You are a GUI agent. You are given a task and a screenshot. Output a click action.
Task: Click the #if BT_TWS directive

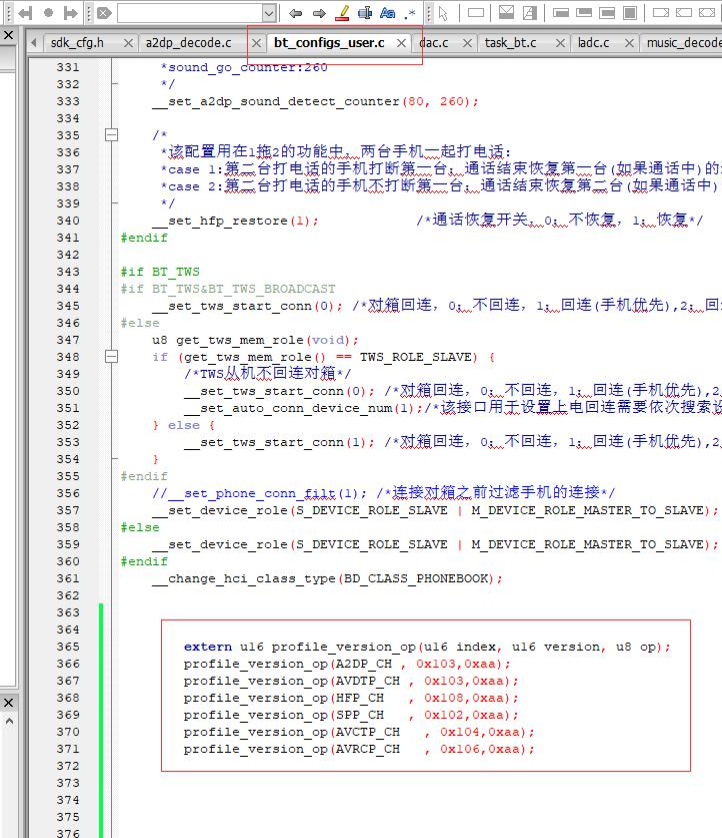pyautogui.click(x=160, y=271)
